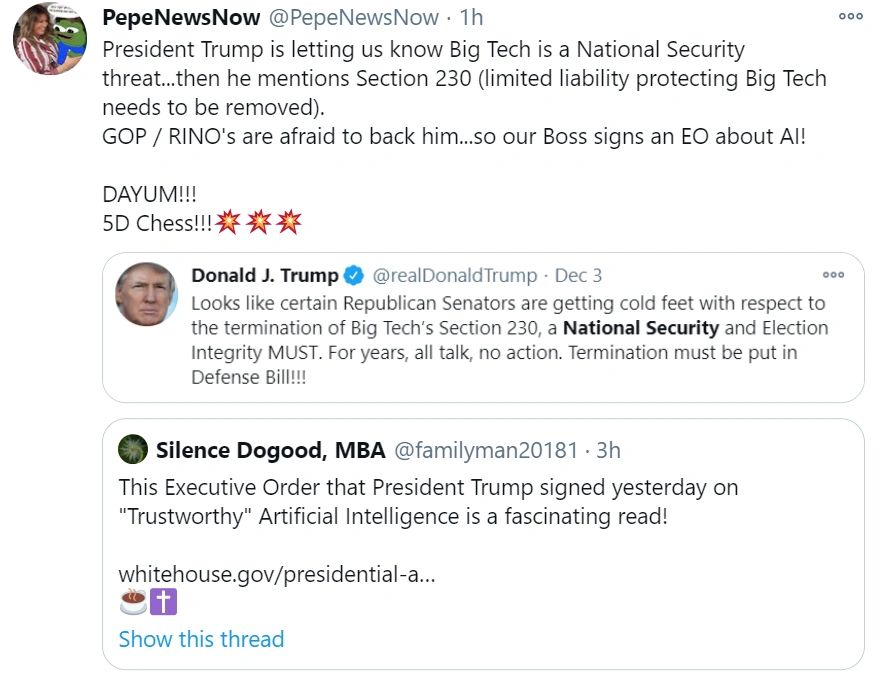Open the 1h timestamp of the main tweet
Image resolution: width=880 pixels, height=674 pixels.
tap(471, 18)
